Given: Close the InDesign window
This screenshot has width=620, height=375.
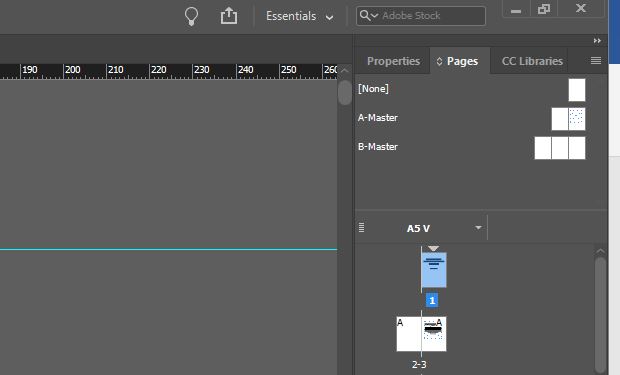Looking at the screenshot, I should [x=580, y=8].
